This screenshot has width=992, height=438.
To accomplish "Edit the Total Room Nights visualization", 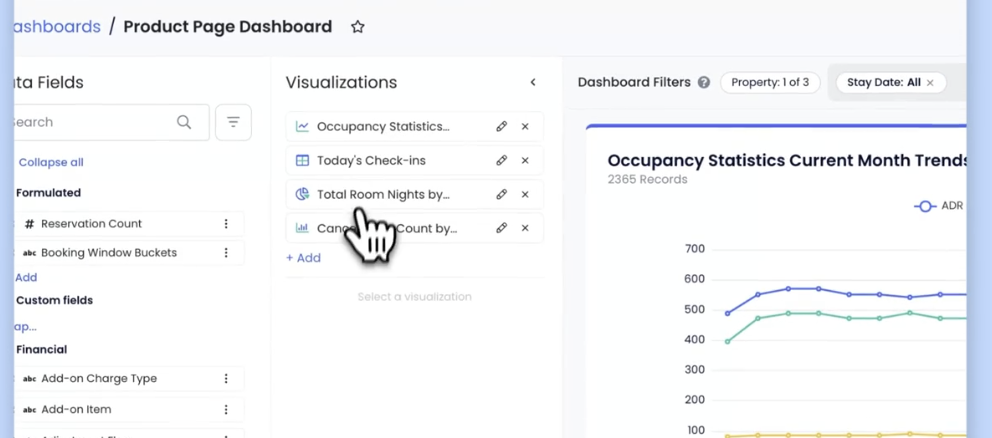I will pos(502,194).
